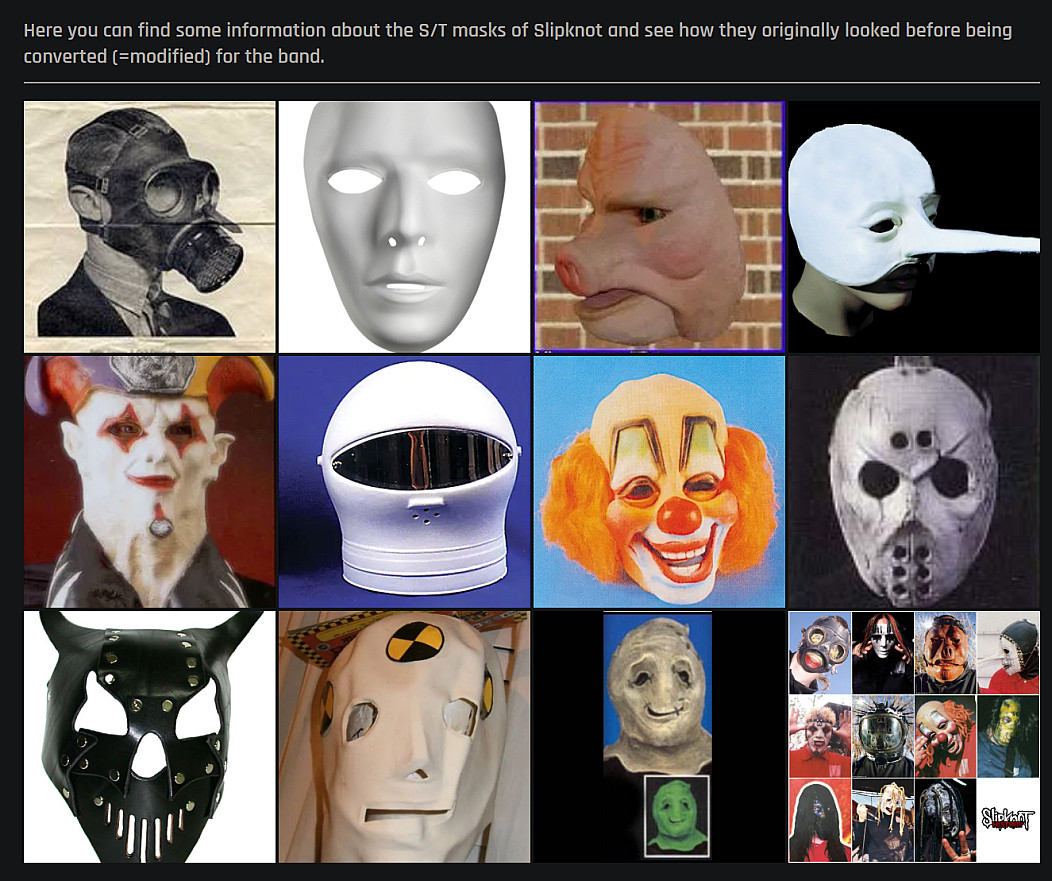Click the grey hockey mask image
The image size is (1052, 881).
coord(914,481)
